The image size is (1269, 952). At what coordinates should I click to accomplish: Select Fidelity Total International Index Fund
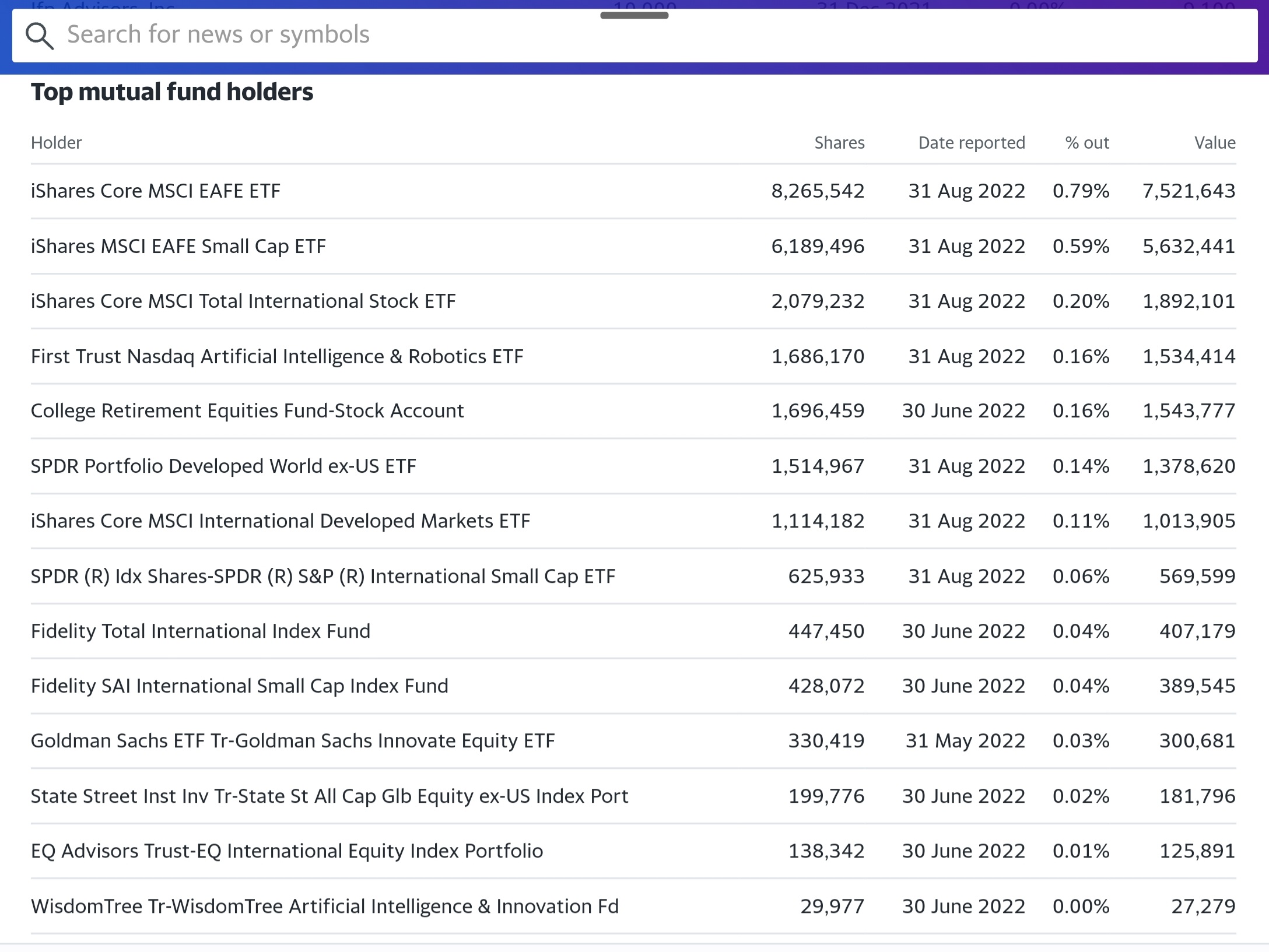[201, 631]
